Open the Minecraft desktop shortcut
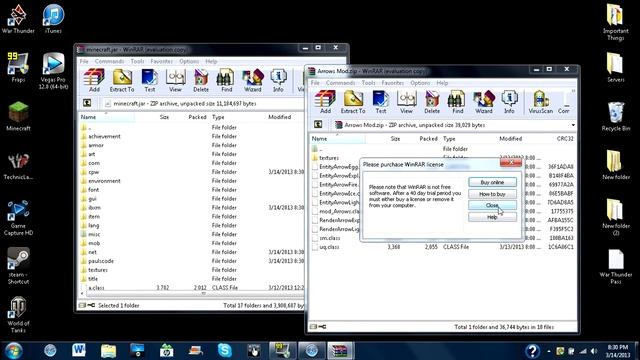The width and height of the screenshot is (640, 360). pyautogui.click(x=18, y=116)
